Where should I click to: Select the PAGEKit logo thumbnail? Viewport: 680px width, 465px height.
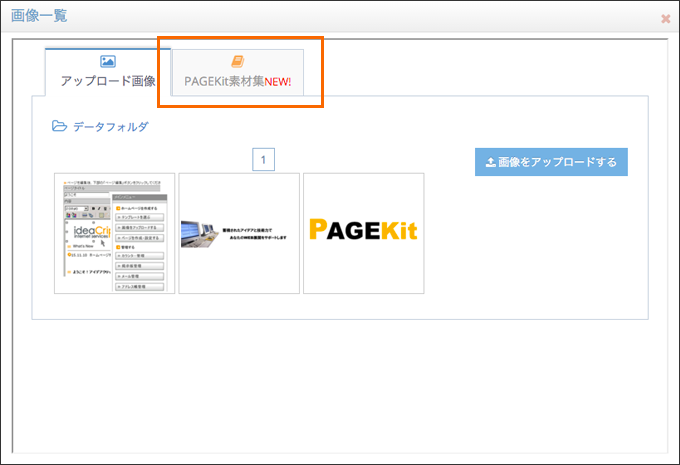pos(364,233)
